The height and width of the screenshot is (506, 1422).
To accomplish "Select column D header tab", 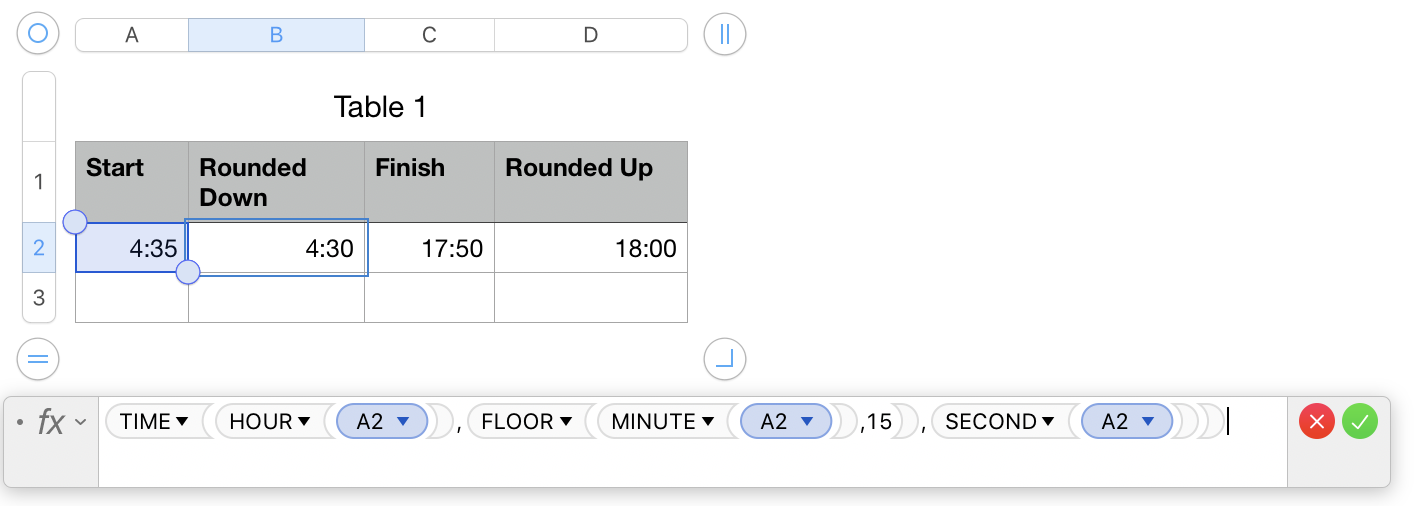I will 590,35.
